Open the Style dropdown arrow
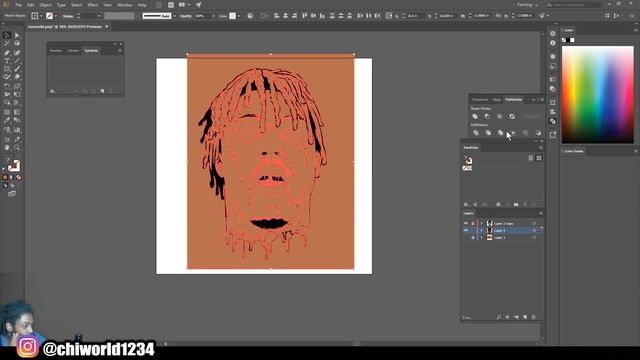Viewport: 640px width, 360px height. (x=239, y=16)
